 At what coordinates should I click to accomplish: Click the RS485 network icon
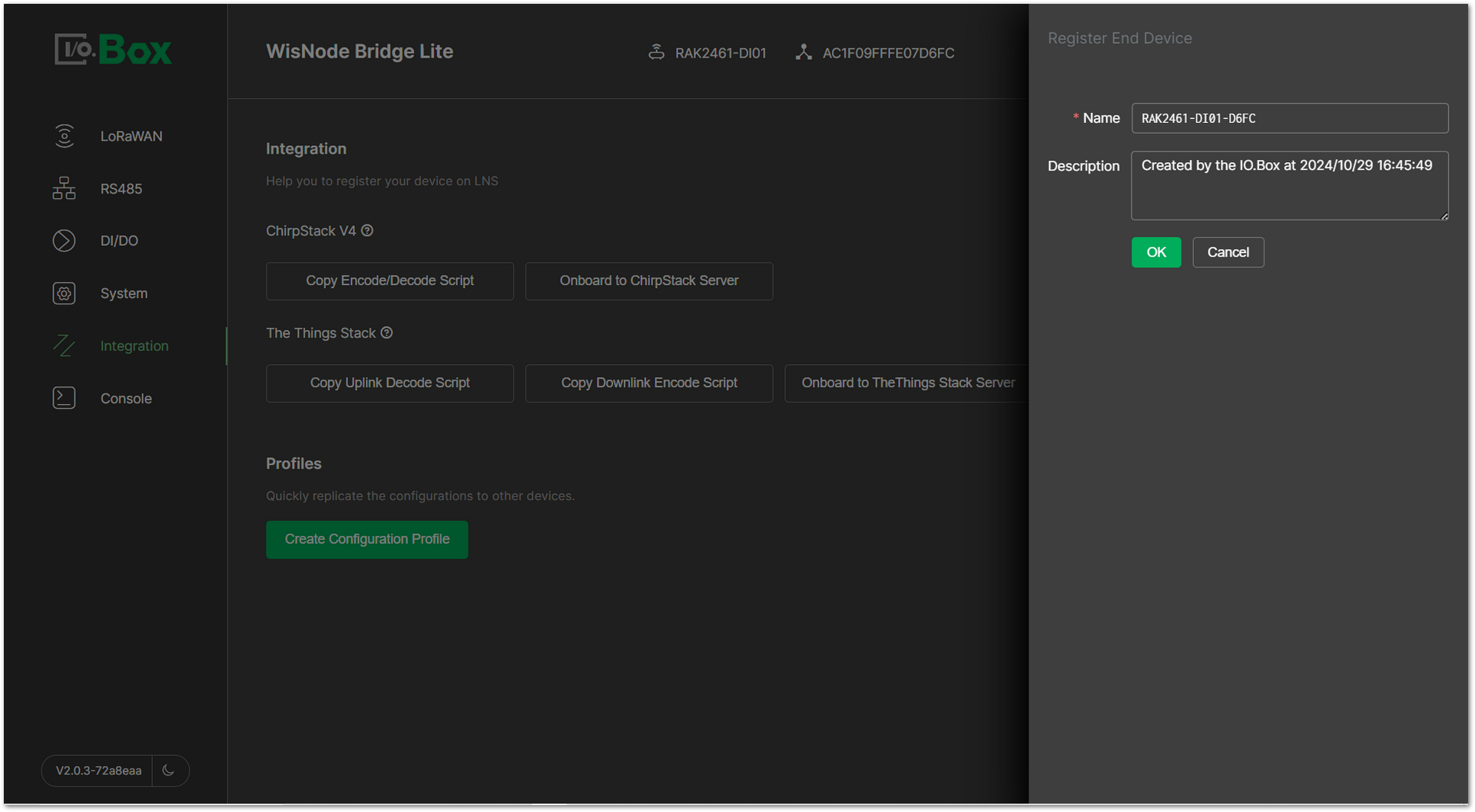pyautogui.click(x=64, y=188)
